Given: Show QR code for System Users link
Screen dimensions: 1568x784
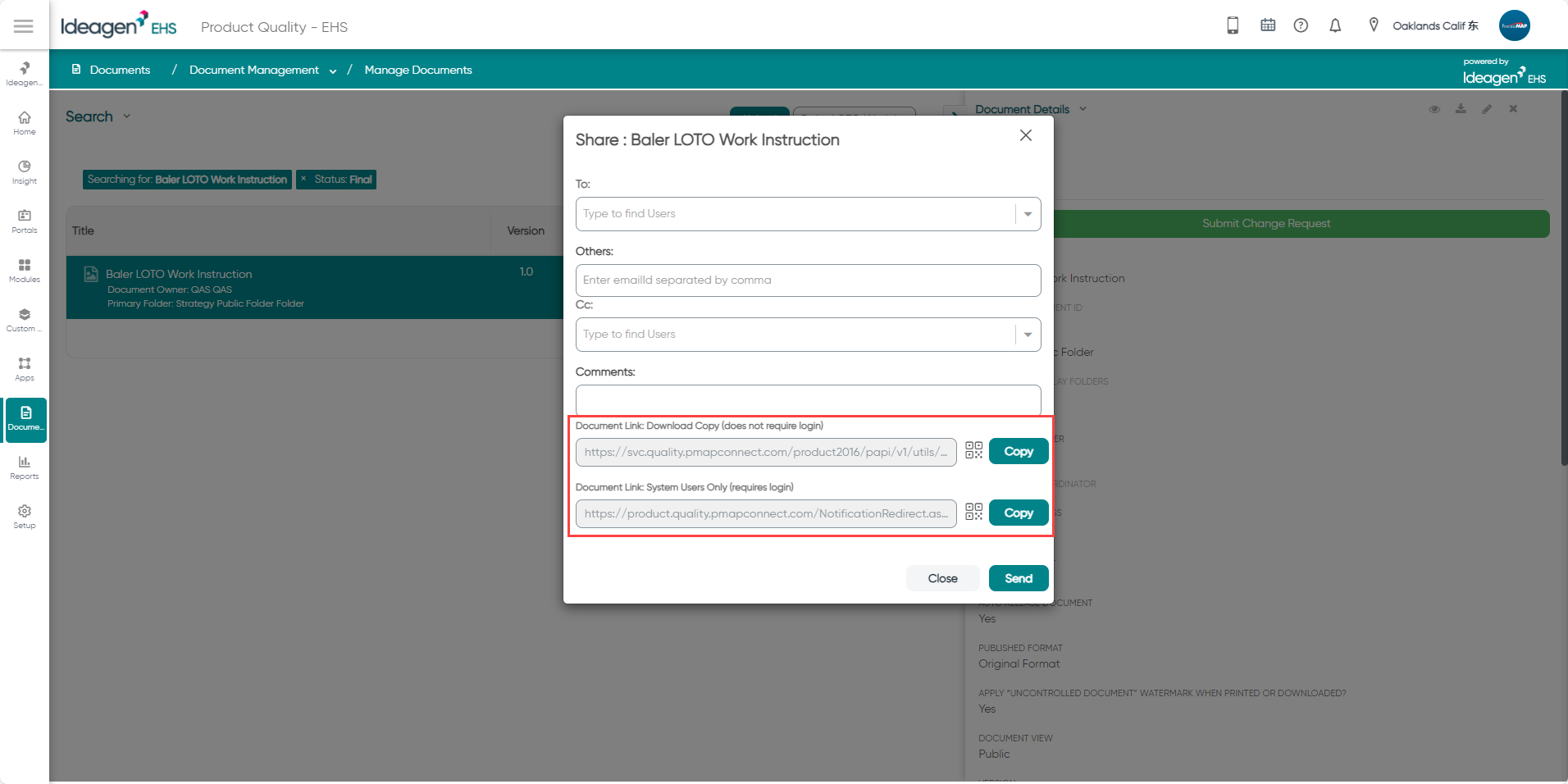Looking at the screenshot, I should [973, 512].
